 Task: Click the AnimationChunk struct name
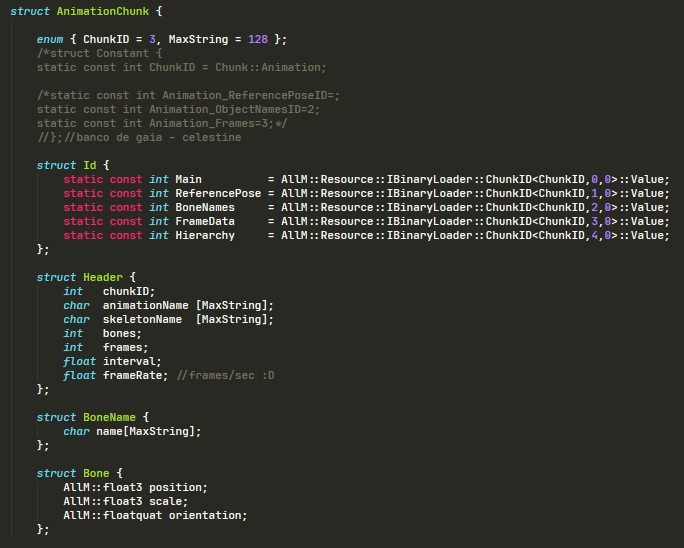click(x=103, y=11)
